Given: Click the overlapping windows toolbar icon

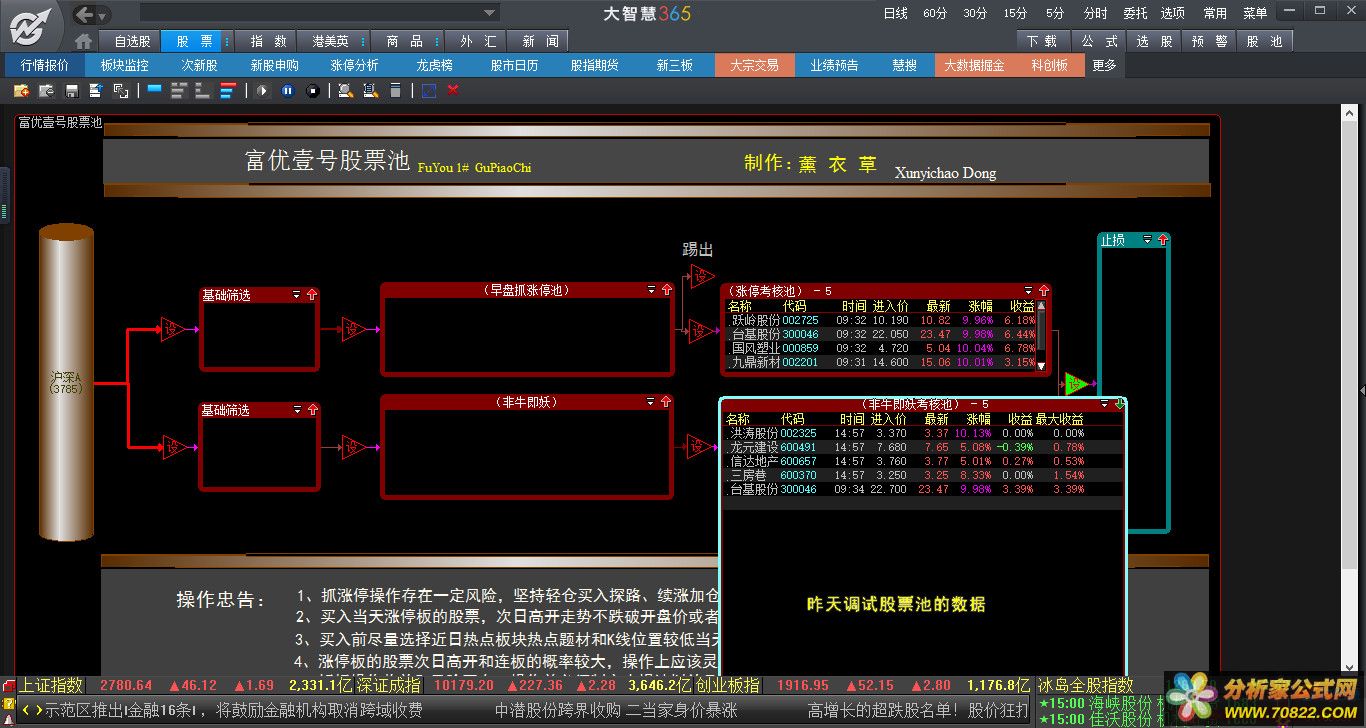Looking at the screenshot, I should tap(121, 90).
